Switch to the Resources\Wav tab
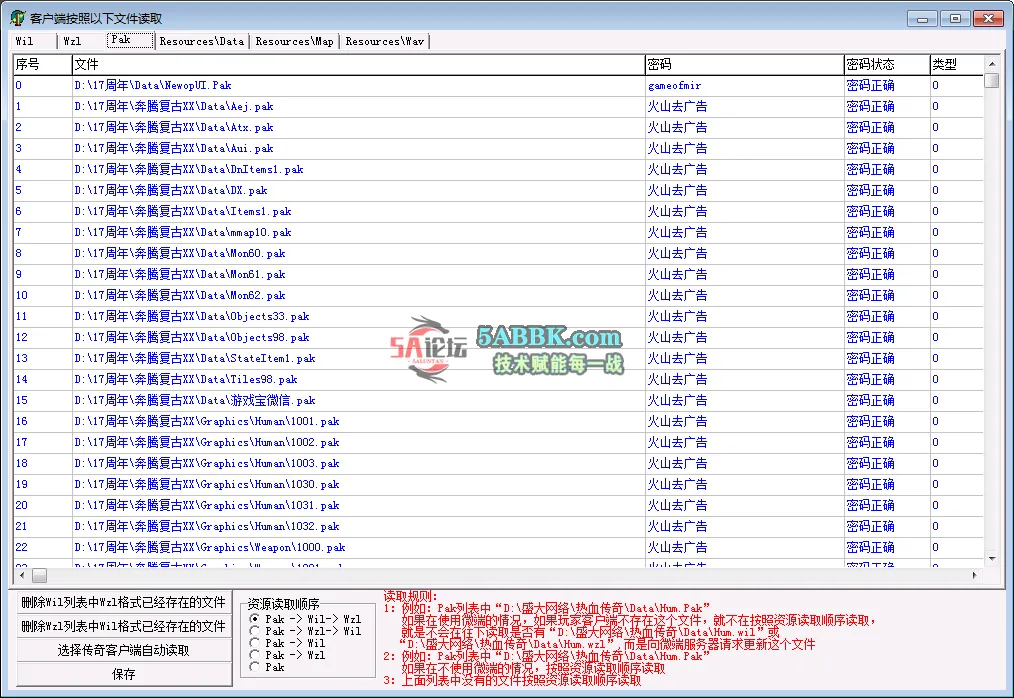Screen dimensions: 1014x698 (x=385, y=42)
